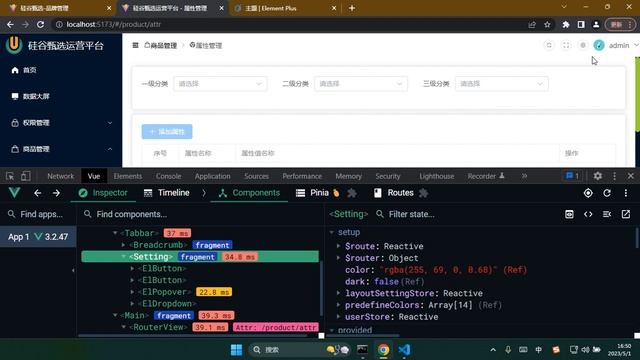Click Vue DevTools back arrow
640x360 pixels.
pyautogui.click(x=38, y=193)
